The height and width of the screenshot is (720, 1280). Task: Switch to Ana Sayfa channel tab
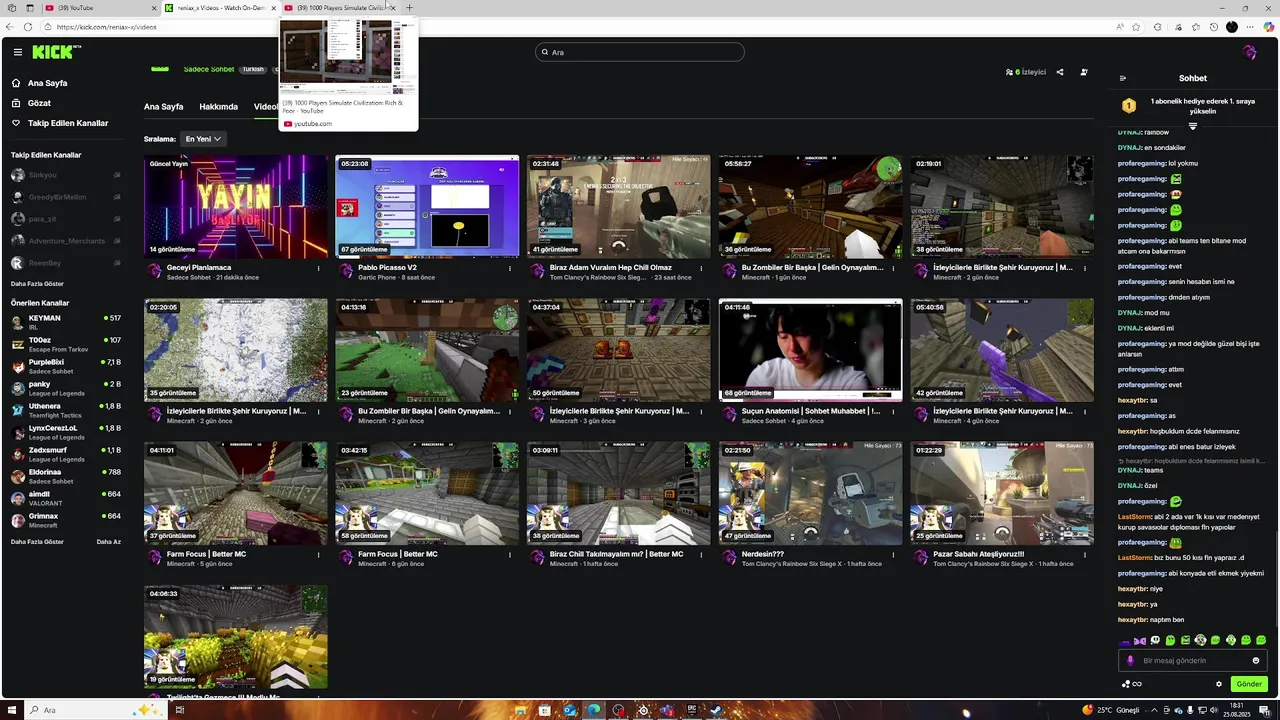point(163,107)
